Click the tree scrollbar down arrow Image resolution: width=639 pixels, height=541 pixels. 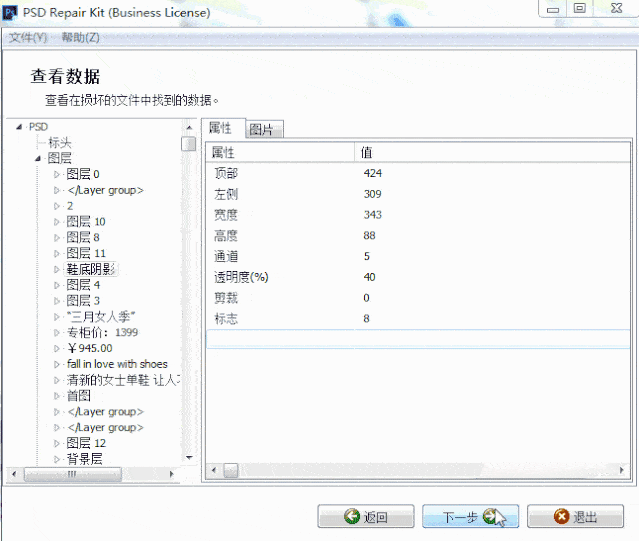(189, 457)
